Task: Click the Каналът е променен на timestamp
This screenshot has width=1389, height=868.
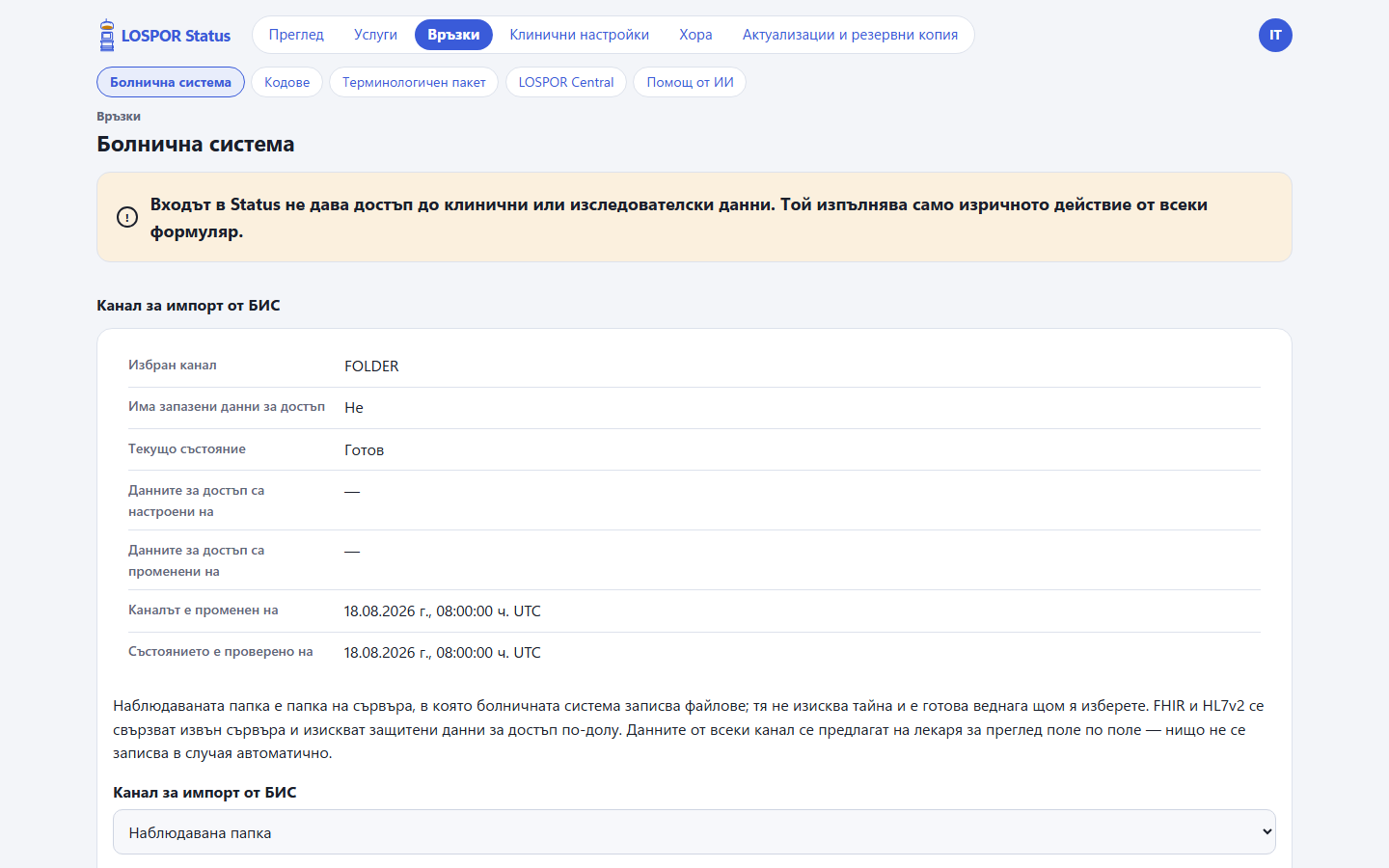Action: pyautogui.click(x=443, y=611)
